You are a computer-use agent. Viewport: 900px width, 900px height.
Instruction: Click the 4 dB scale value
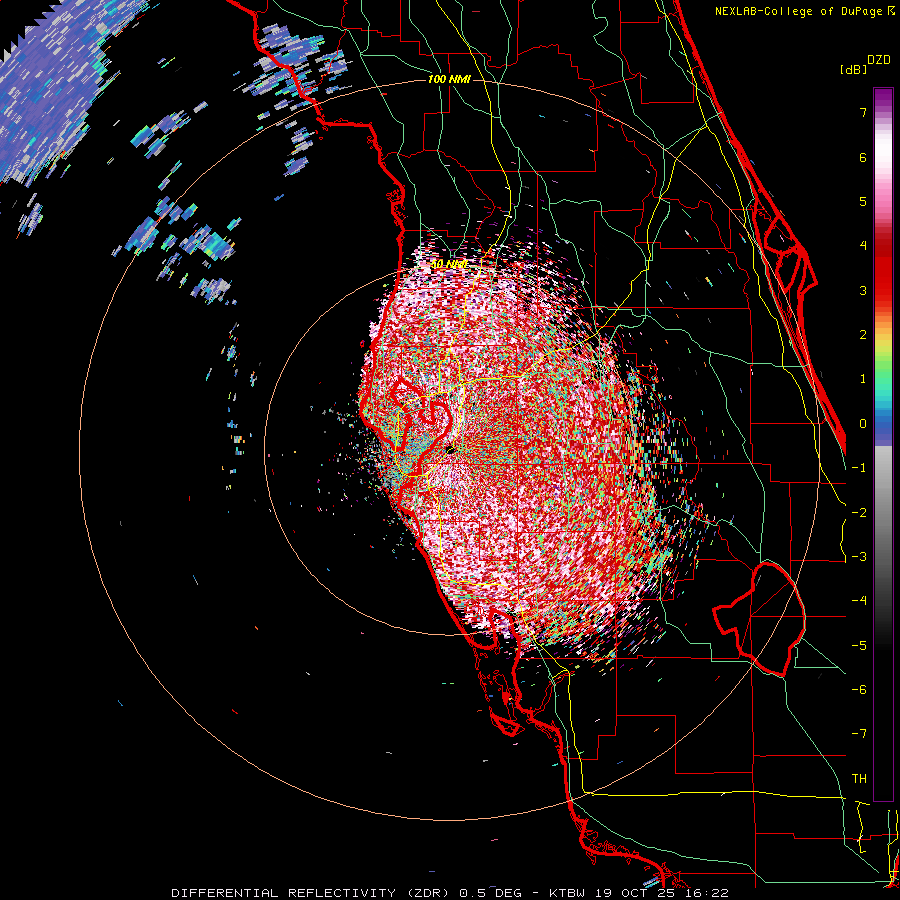click(x=863, y=246)
